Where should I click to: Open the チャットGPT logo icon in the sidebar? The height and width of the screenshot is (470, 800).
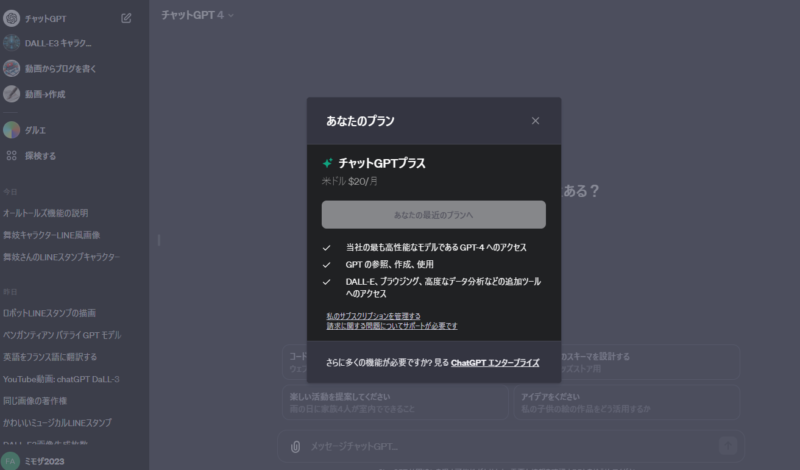pos(11,18)
